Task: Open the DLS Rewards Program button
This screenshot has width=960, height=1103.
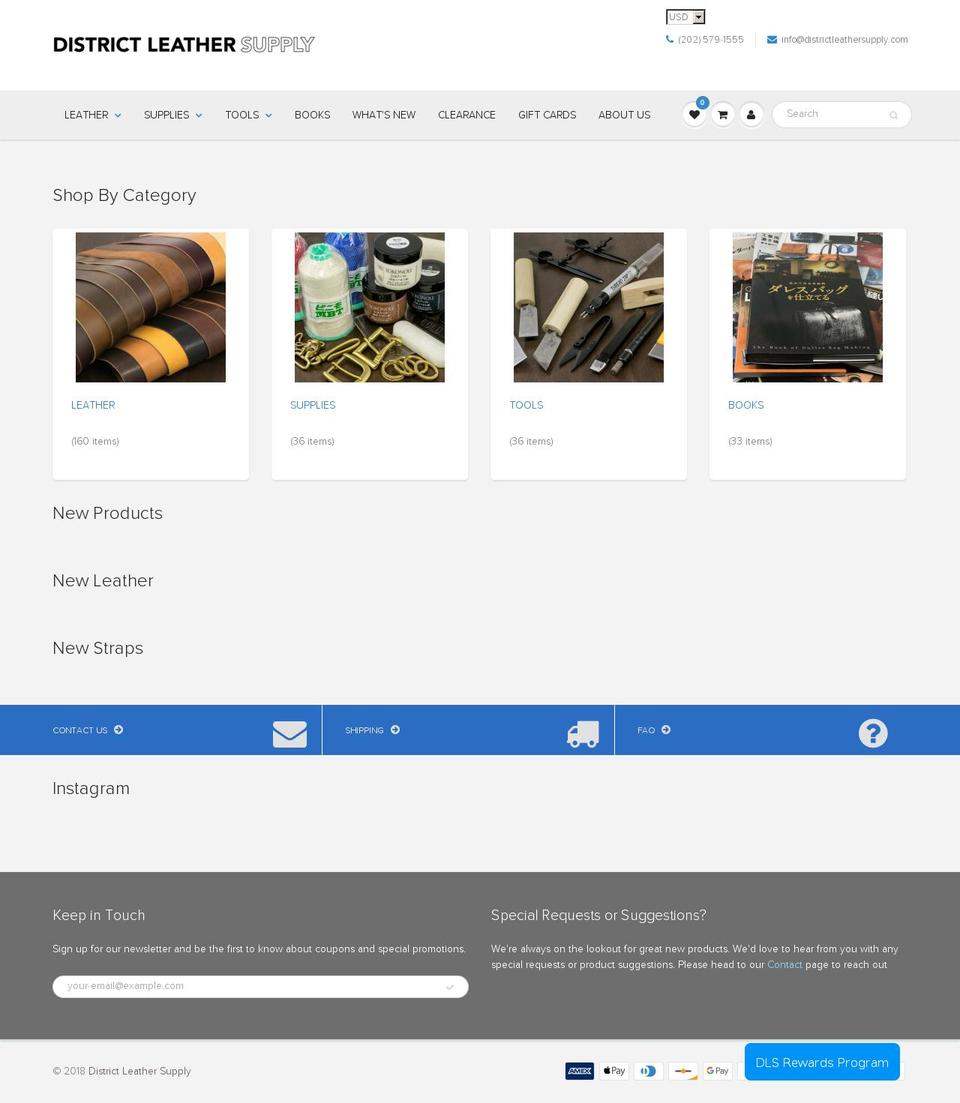Action: [x=822, y=1062]
